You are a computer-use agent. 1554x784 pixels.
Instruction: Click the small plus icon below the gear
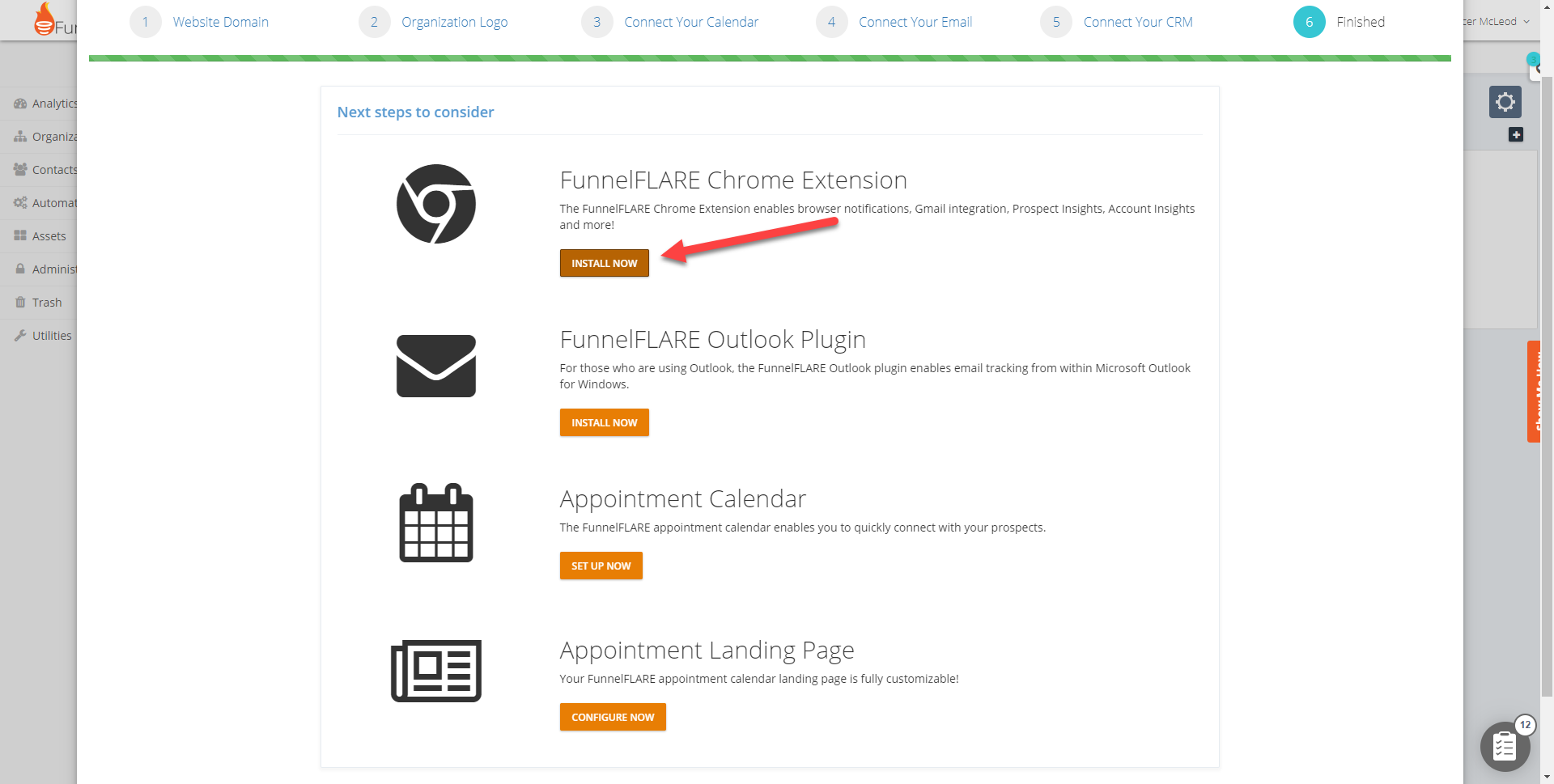[1516, 134]
